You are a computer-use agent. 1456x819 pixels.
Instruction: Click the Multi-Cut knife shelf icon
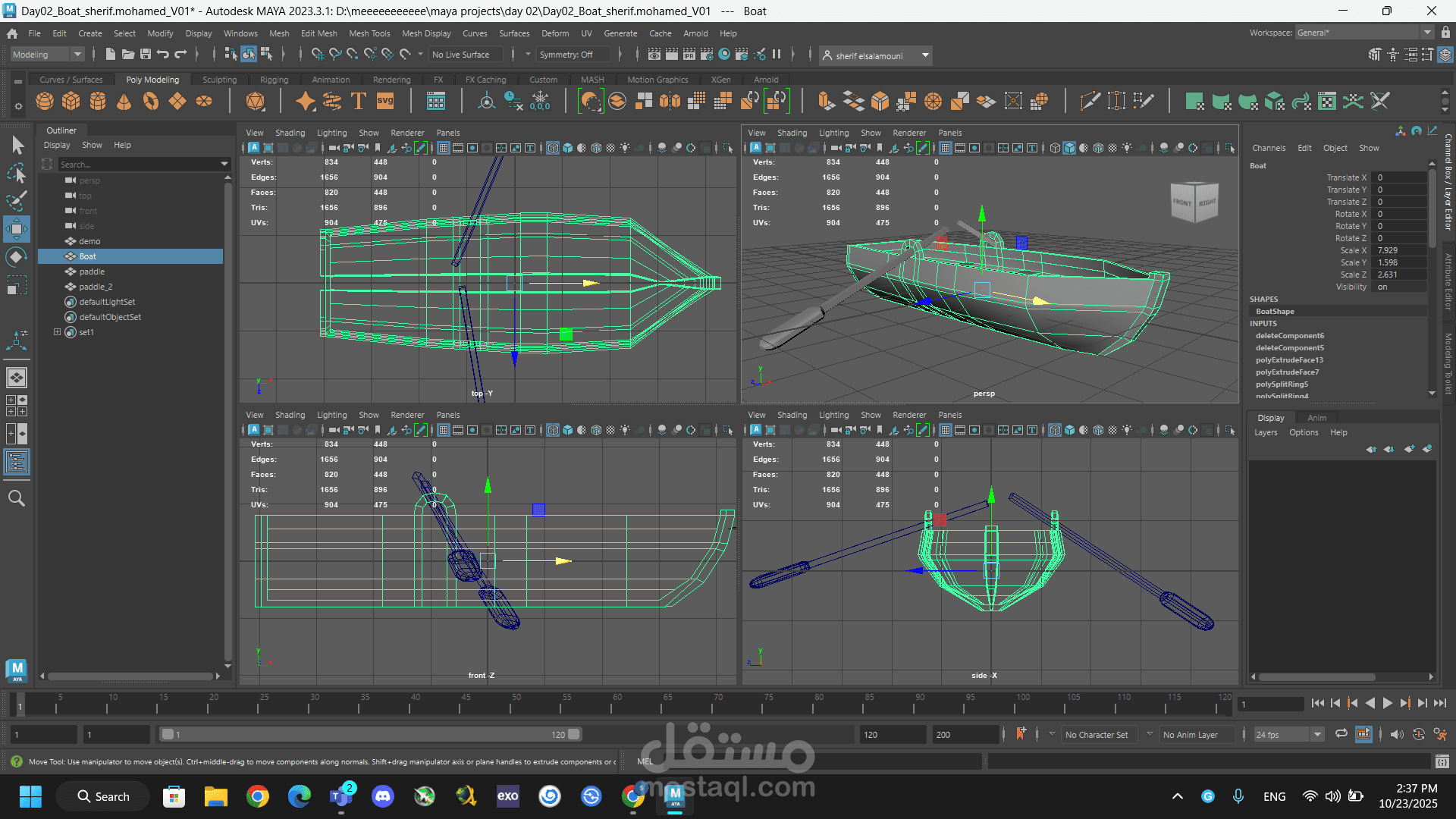point(1090,101)
